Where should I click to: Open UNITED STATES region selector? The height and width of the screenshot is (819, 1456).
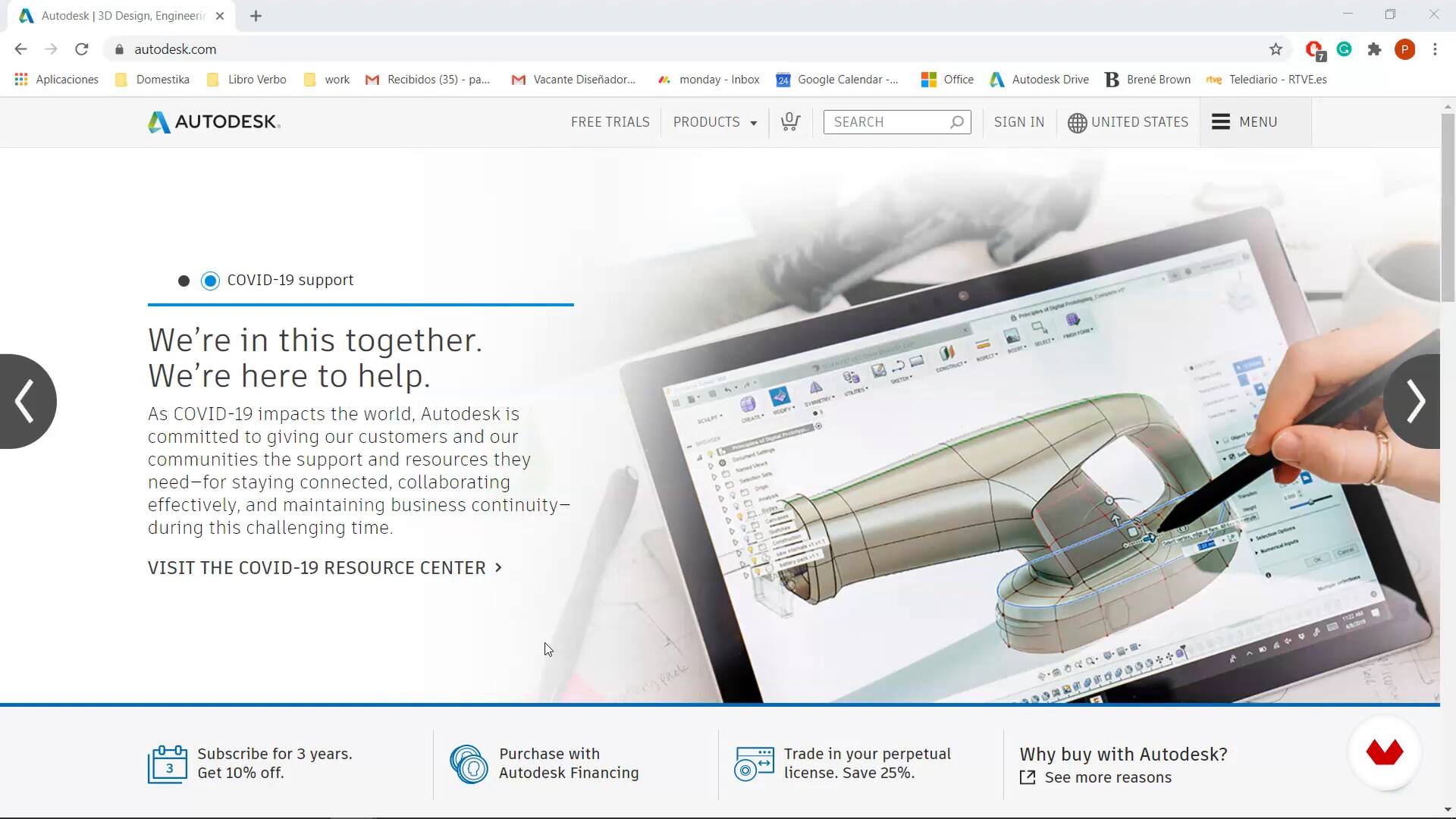(x=1128, y=122)
